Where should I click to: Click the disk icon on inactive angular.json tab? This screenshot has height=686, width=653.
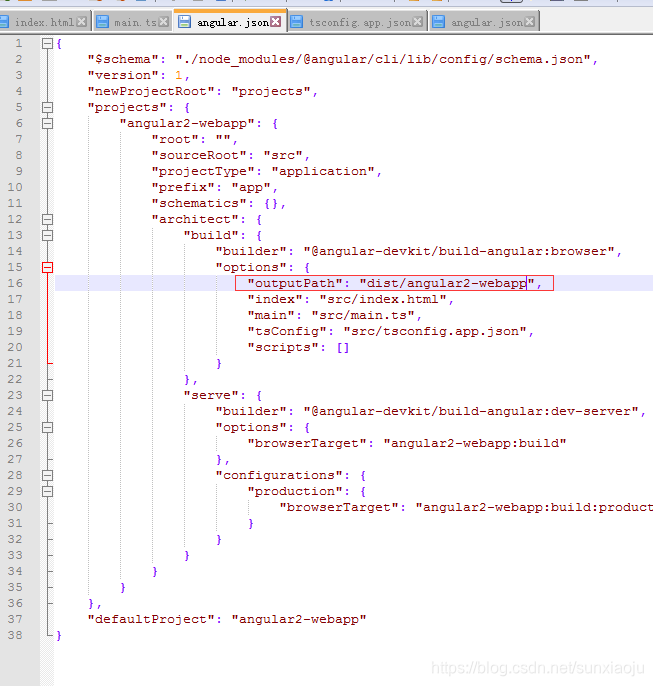point(438,22)
